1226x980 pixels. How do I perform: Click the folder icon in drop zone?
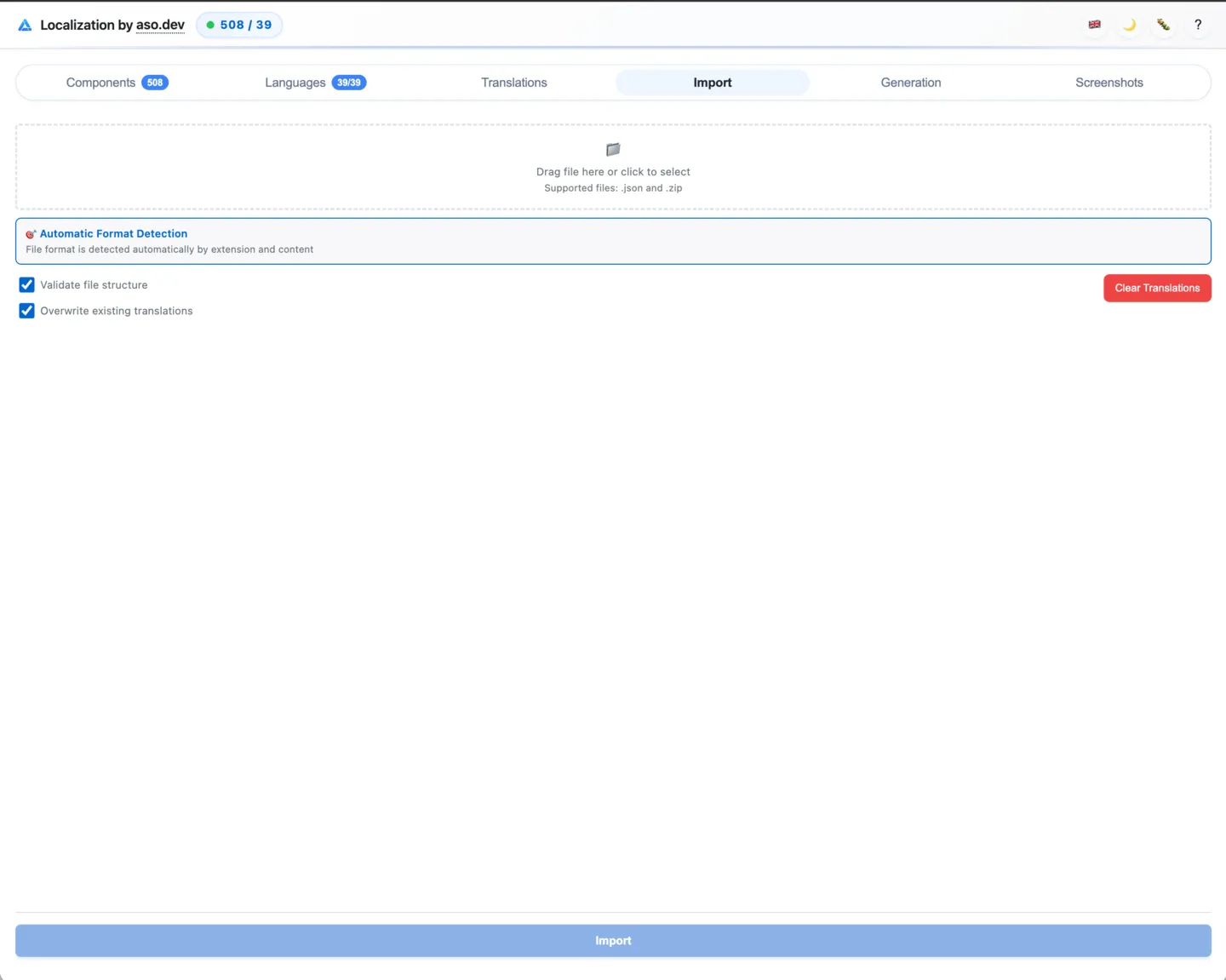pyautogui.click(x=613, y=150)
